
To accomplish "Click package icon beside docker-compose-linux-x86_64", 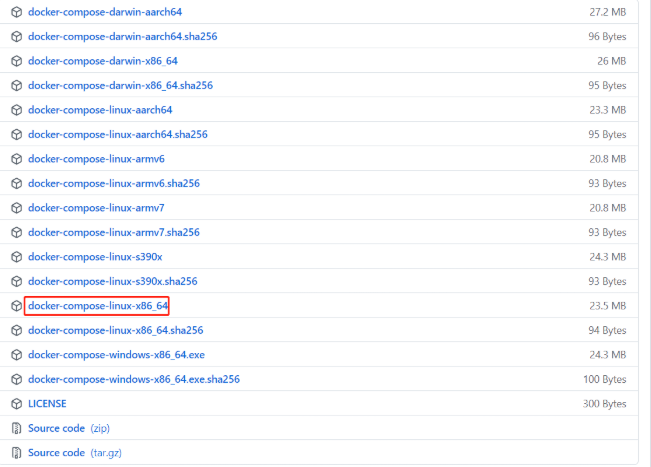I will [x=16, y=306].
